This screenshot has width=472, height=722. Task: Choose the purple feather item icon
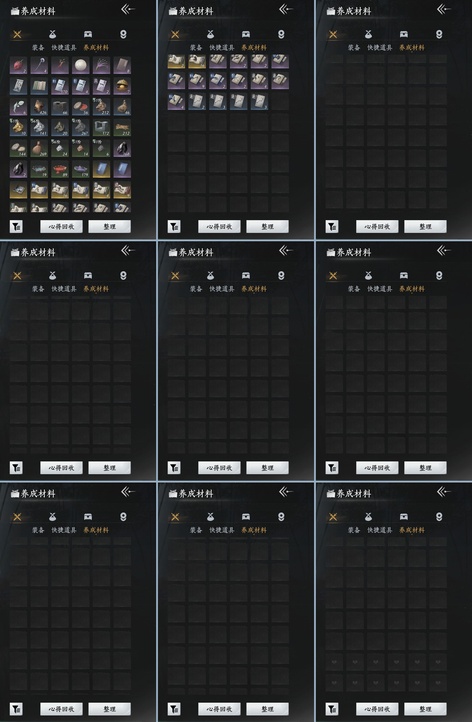pyautogui.click(x=101, y=65)
